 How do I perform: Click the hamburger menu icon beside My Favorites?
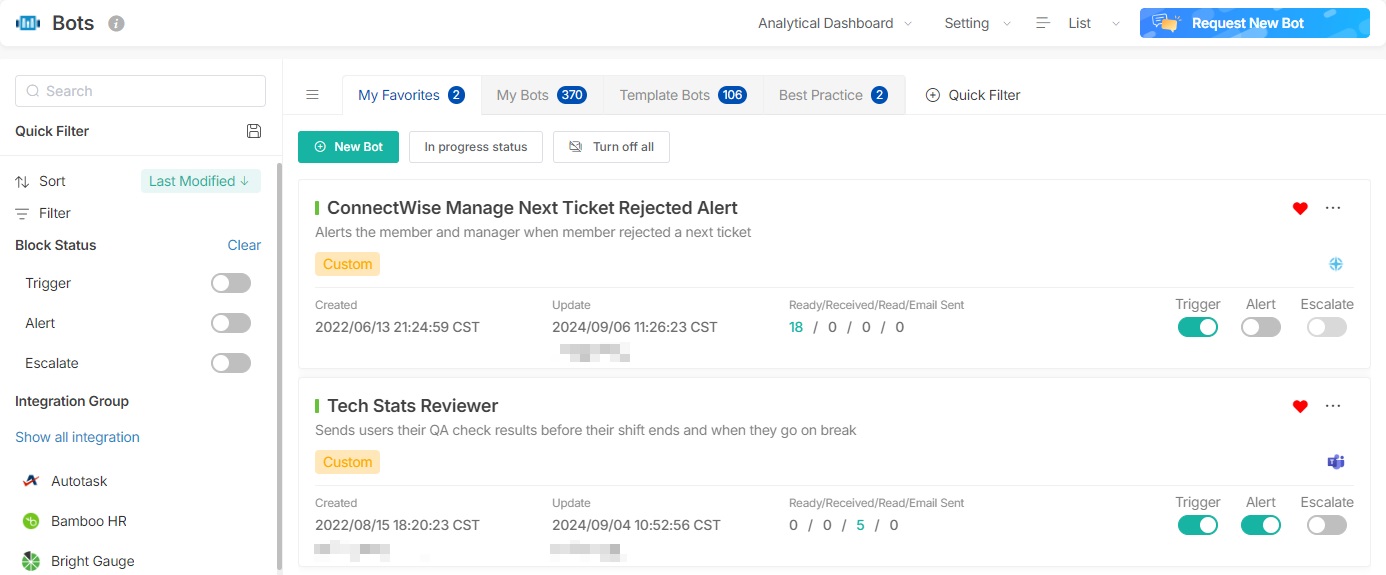[312, 95]
